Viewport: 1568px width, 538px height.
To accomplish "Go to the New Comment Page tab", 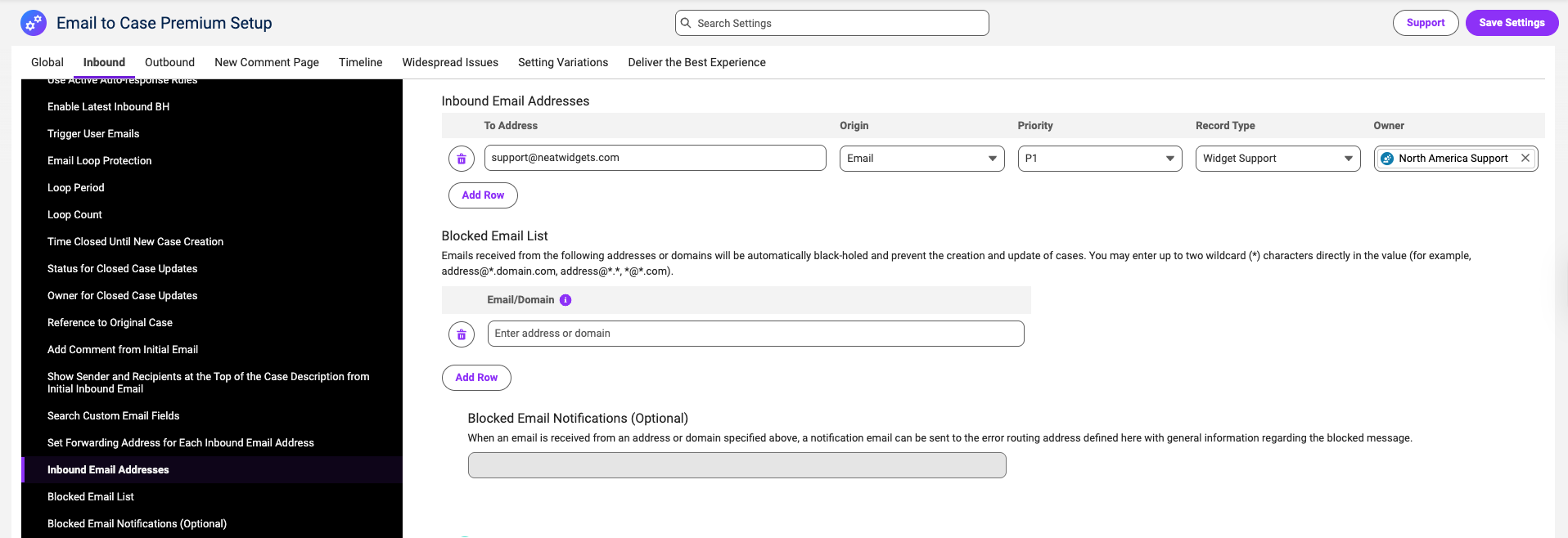I will pos(267,62).
